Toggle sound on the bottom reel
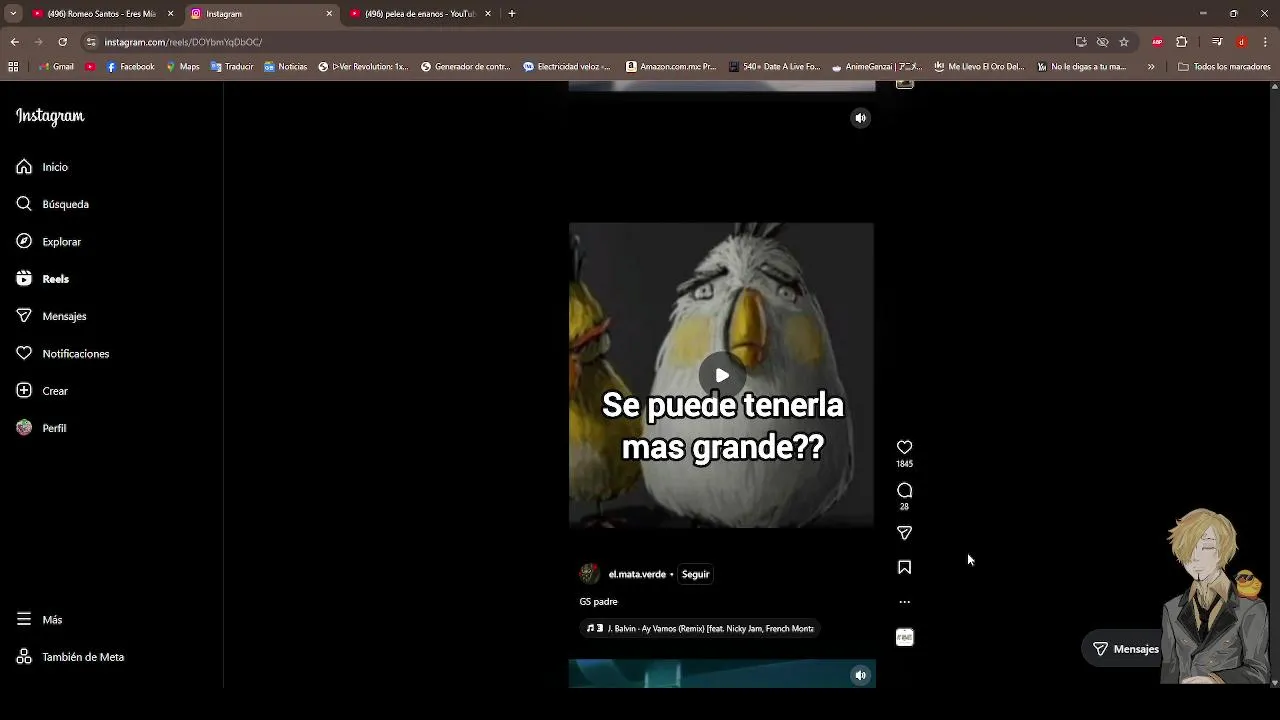This screenshot has width=1280, height=720. [860, 675]
